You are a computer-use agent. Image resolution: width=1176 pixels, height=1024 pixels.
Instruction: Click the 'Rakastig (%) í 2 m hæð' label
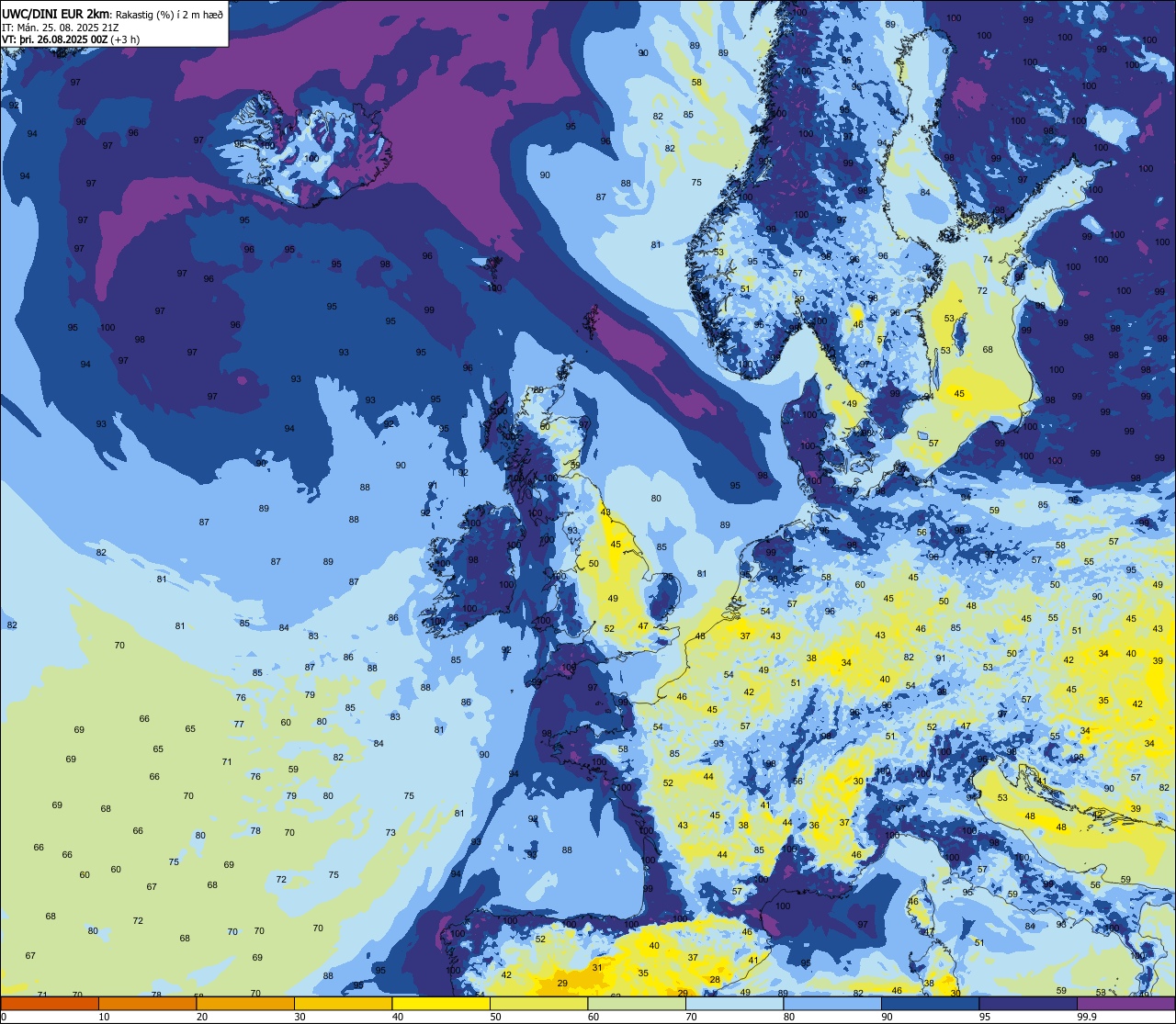pyautogui.click(x=169, y=14)
